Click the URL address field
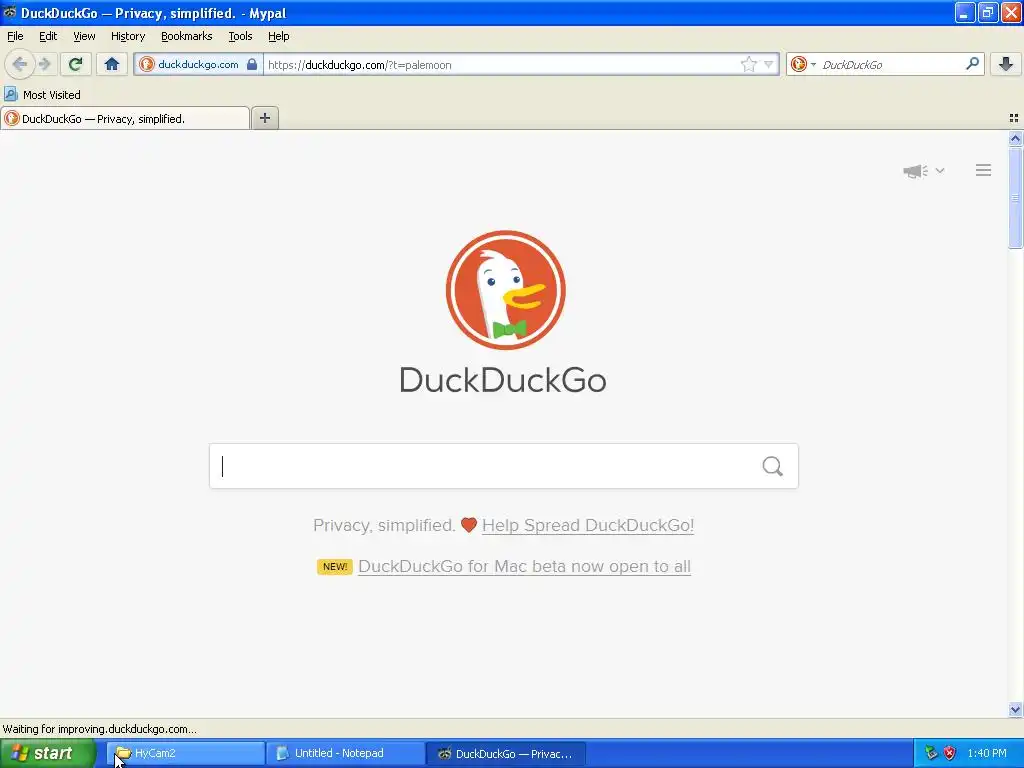The height and width of the screenshot is (768, 1024). 500,64
